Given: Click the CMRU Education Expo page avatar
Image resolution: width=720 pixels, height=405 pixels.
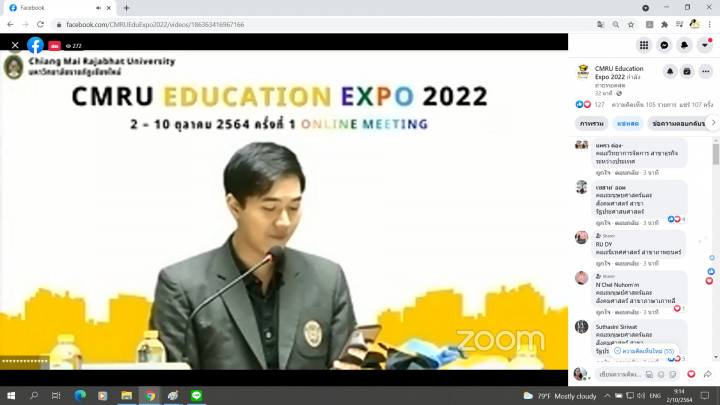Looking at the screenshot, I should [x=583, y=72].
